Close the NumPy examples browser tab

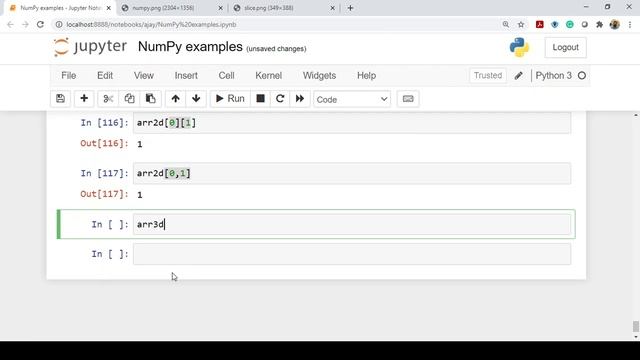click(x=109, y=8)
